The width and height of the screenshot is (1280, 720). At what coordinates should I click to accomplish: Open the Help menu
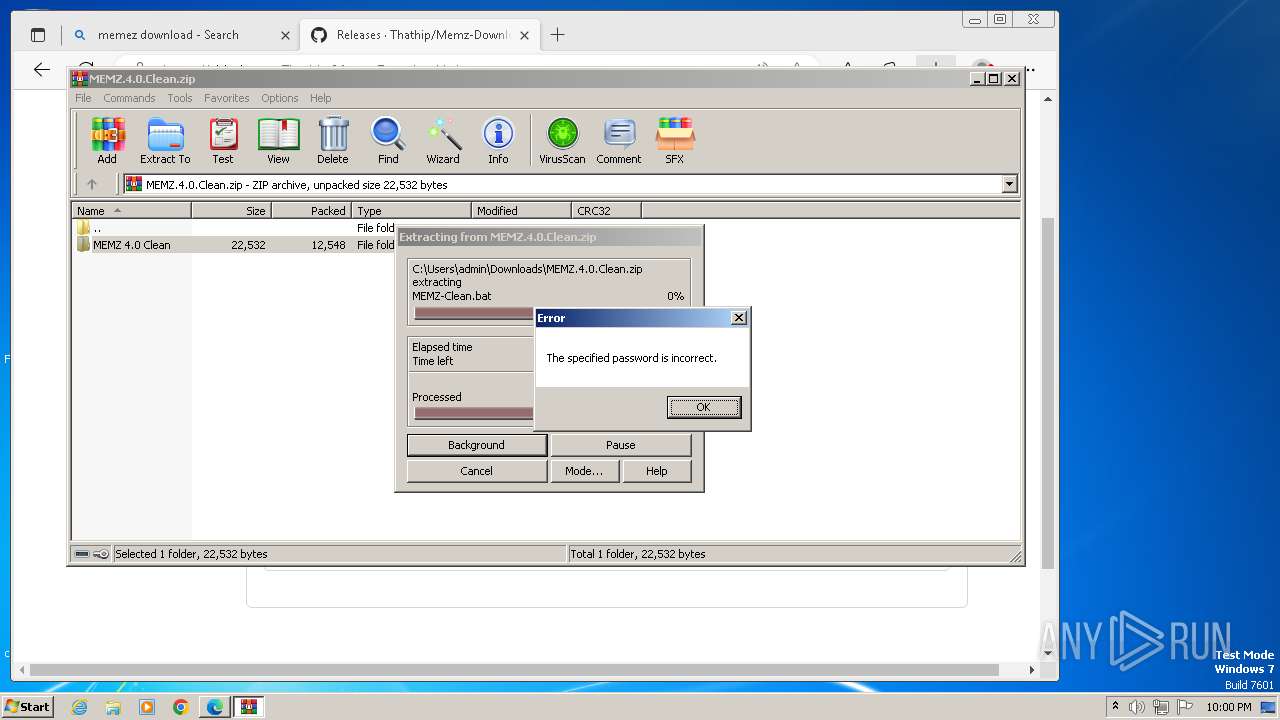click(x=320, y=98)
